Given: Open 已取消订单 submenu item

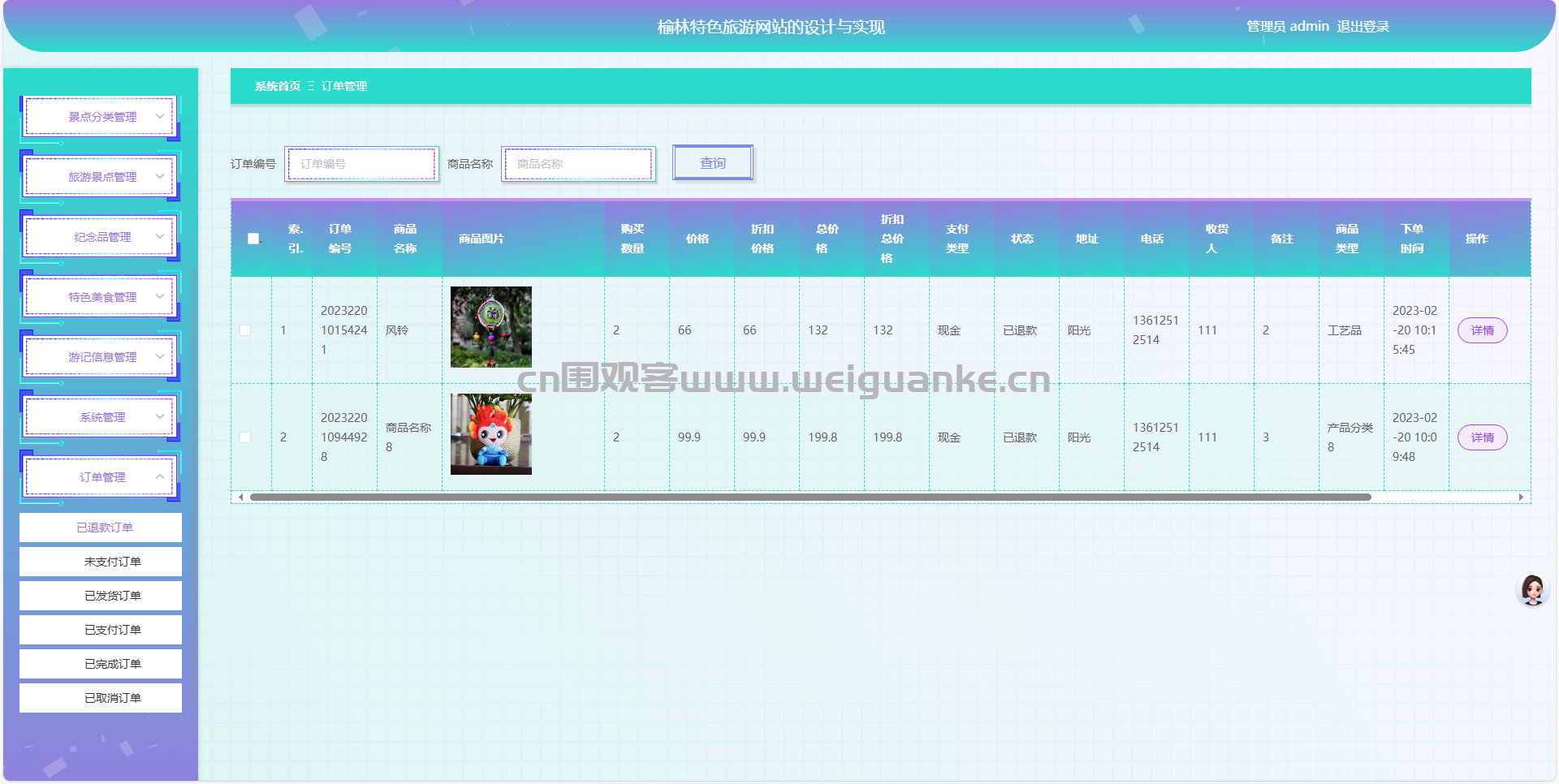Looking at the screenshot, I should point(101,698).
